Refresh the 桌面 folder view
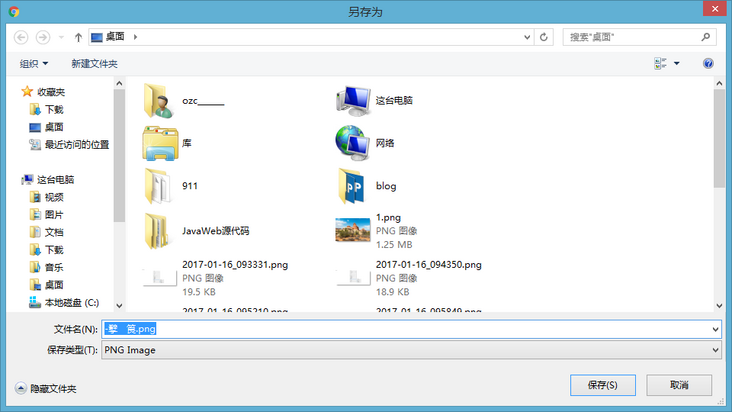The image size is (732, 412). 543,37
